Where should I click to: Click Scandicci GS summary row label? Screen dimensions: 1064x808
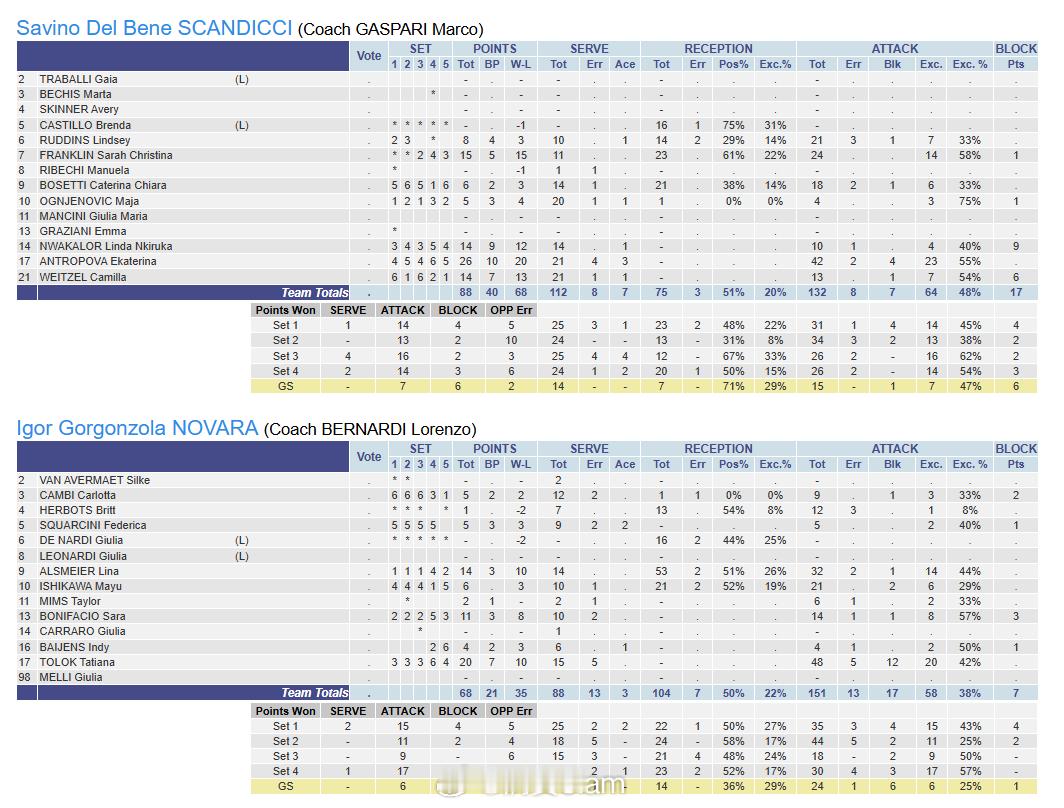coord(286,386)
